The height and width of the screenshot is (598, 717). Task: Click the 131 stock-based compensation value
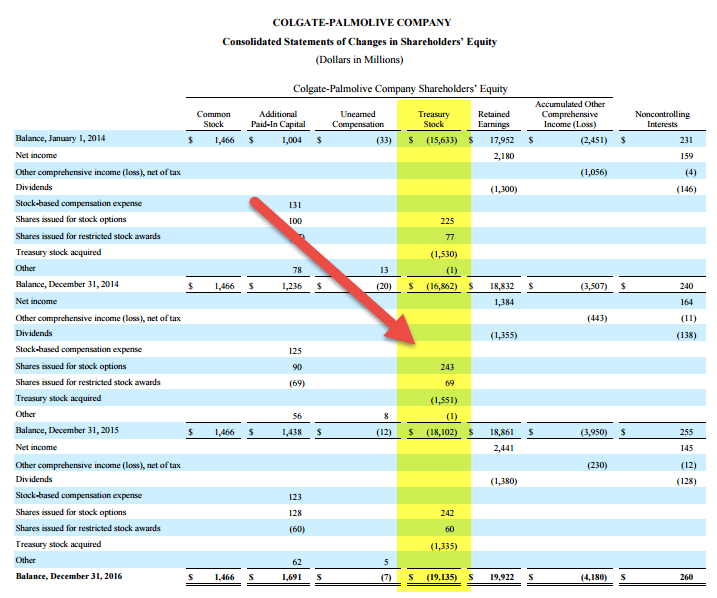(x=295, y=205)
